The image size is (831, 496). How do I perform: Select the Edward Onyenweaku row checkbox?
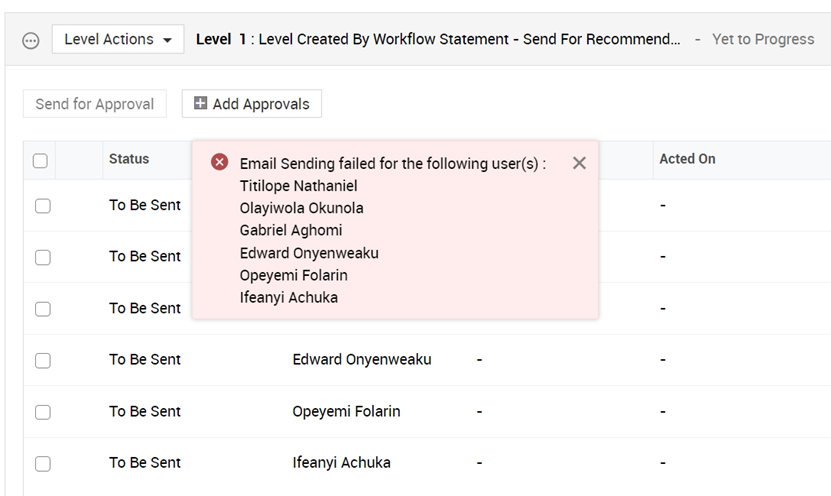point(43,360)
